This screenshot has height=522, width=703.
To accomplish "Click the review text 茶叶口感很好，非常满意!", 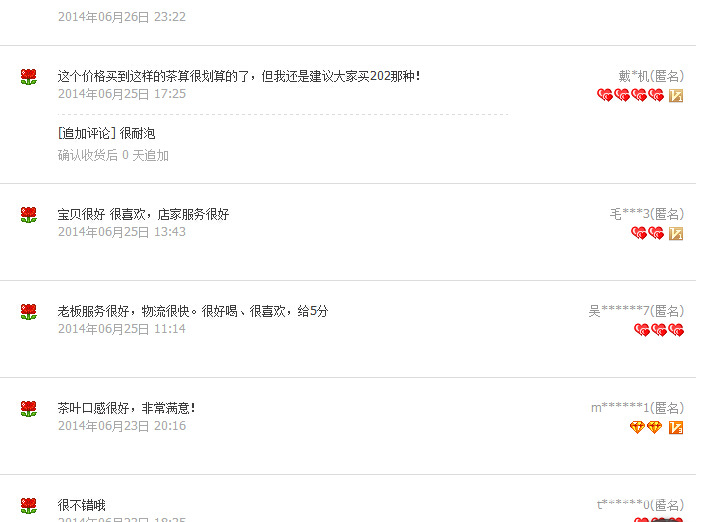I will coord(126,408).
